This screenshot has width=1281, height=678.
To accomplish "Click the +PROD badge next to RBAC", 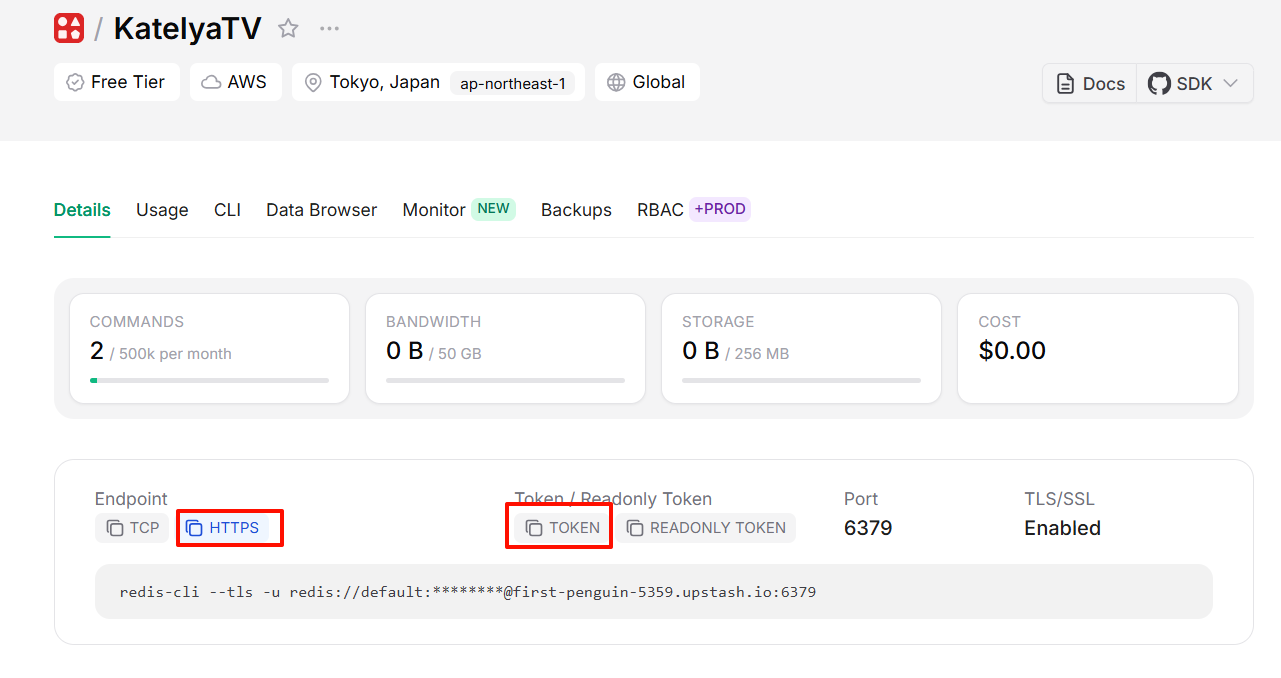I will click(720, 209).
